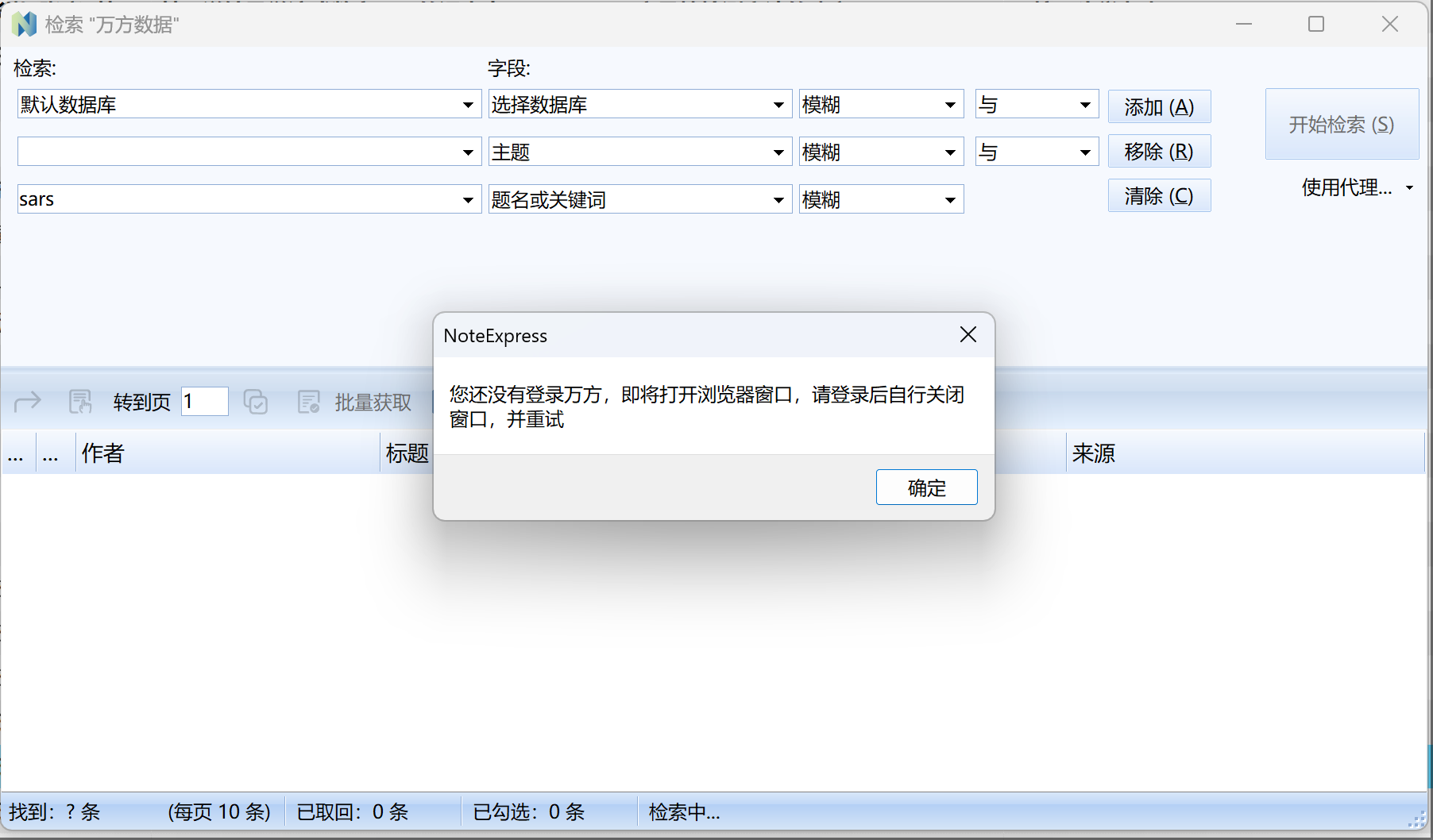This screenshot has height=840, width=1433.
Task: Minimize the 检索 万方数据 window
Action: click(1244, 25)
